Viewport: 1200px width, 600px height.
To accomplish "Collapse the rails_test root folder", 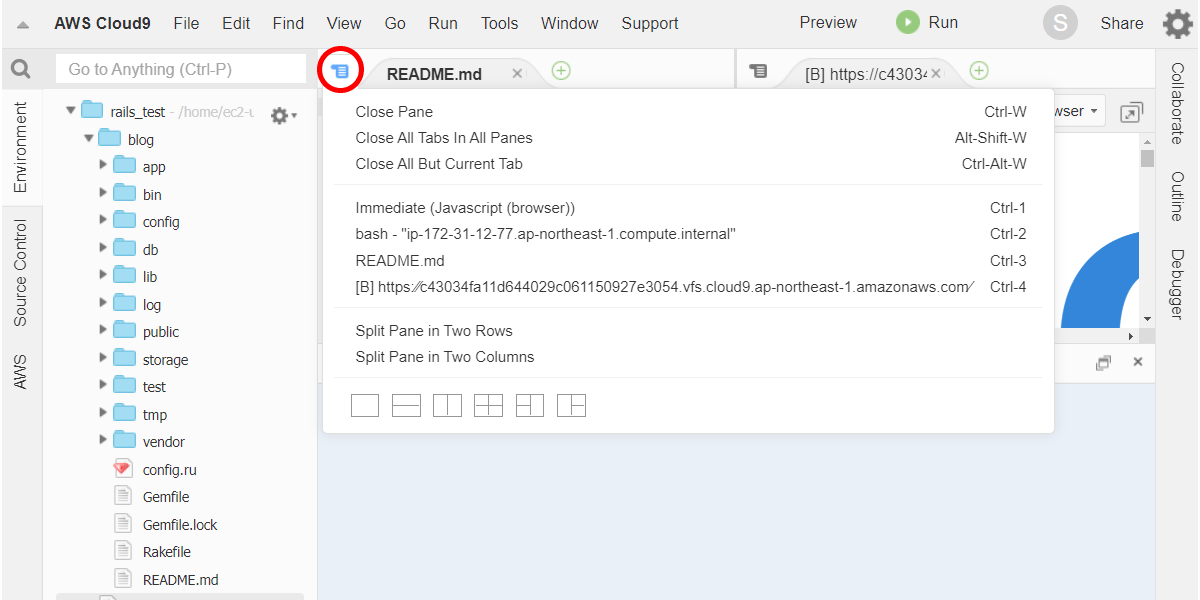I will tap(71, 111).
